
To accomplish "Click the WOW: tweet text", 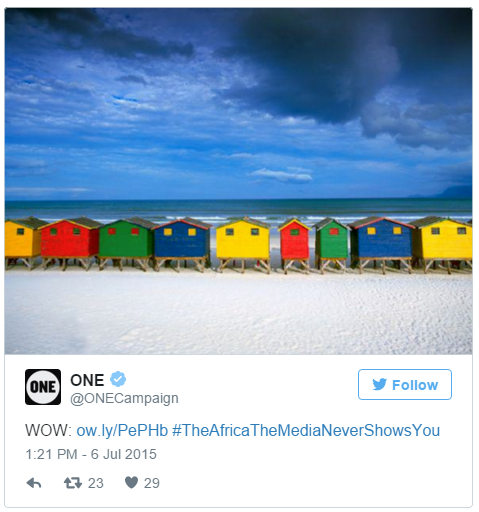I will pyautogui.click(x=49, y=430).
